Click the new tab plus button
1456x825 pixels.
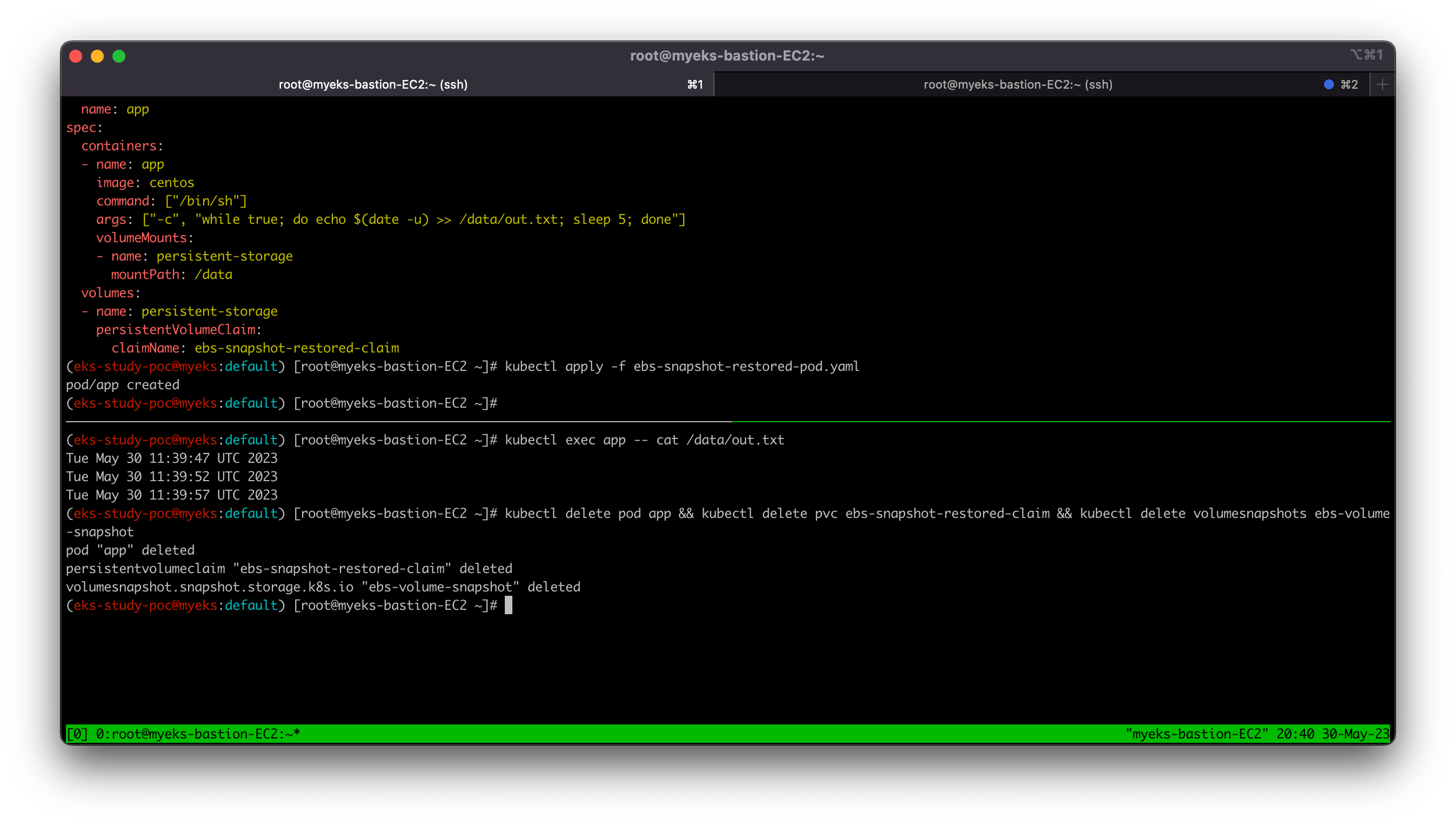click(1382, 84)
